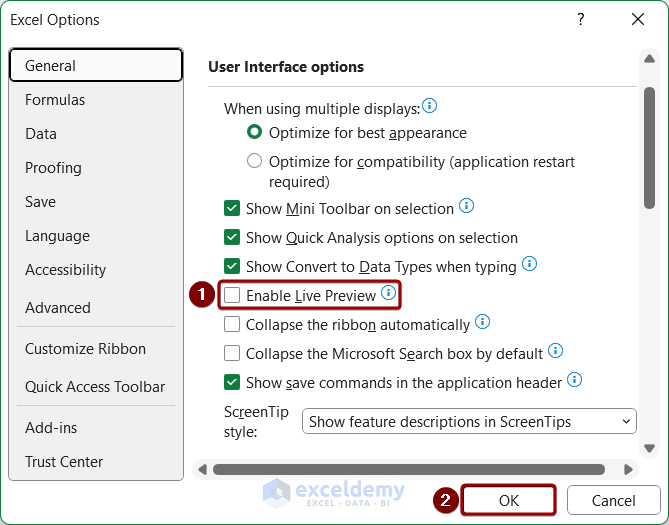
Task: Switch to the Proofing category
Action: 96,168
